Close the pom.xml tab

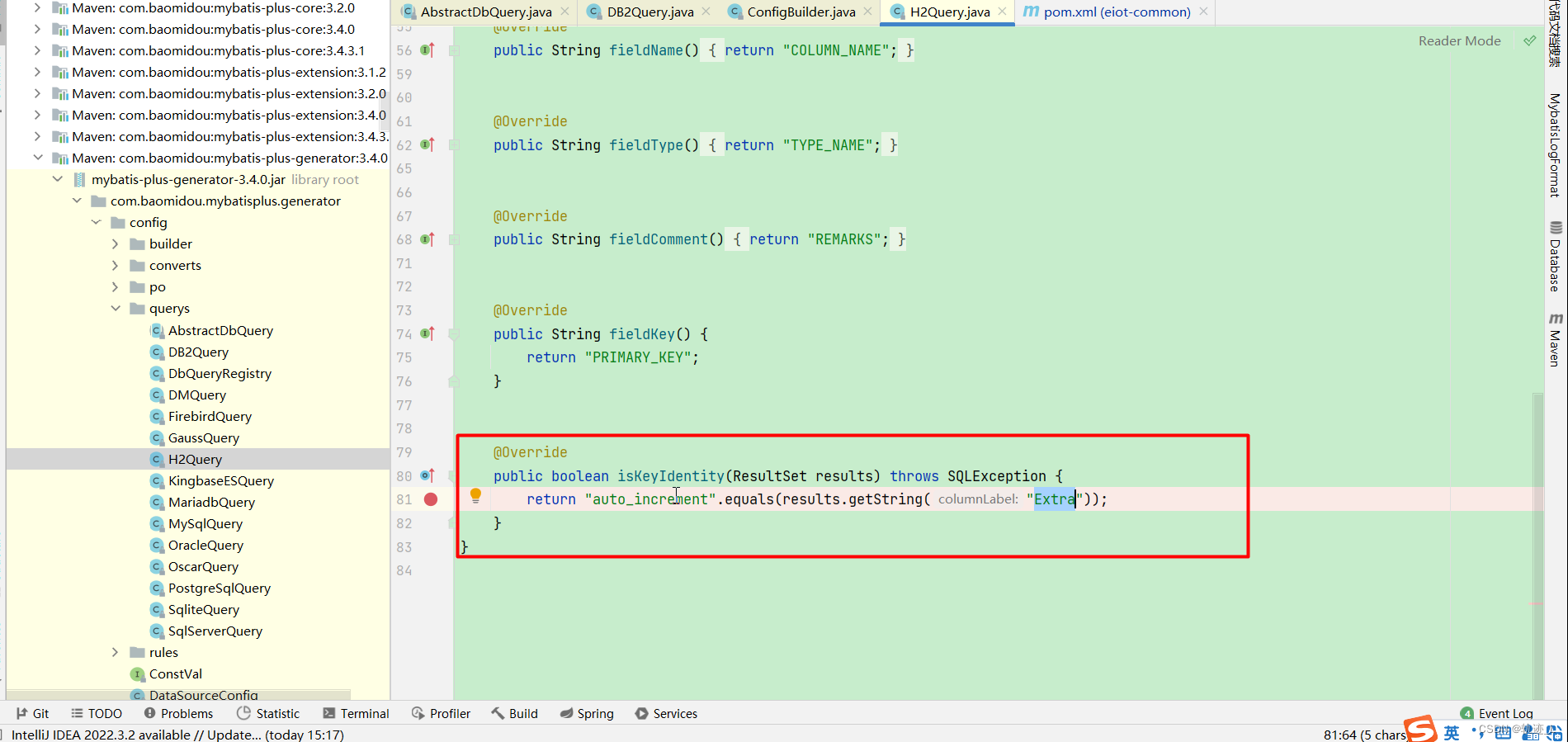1203,12
